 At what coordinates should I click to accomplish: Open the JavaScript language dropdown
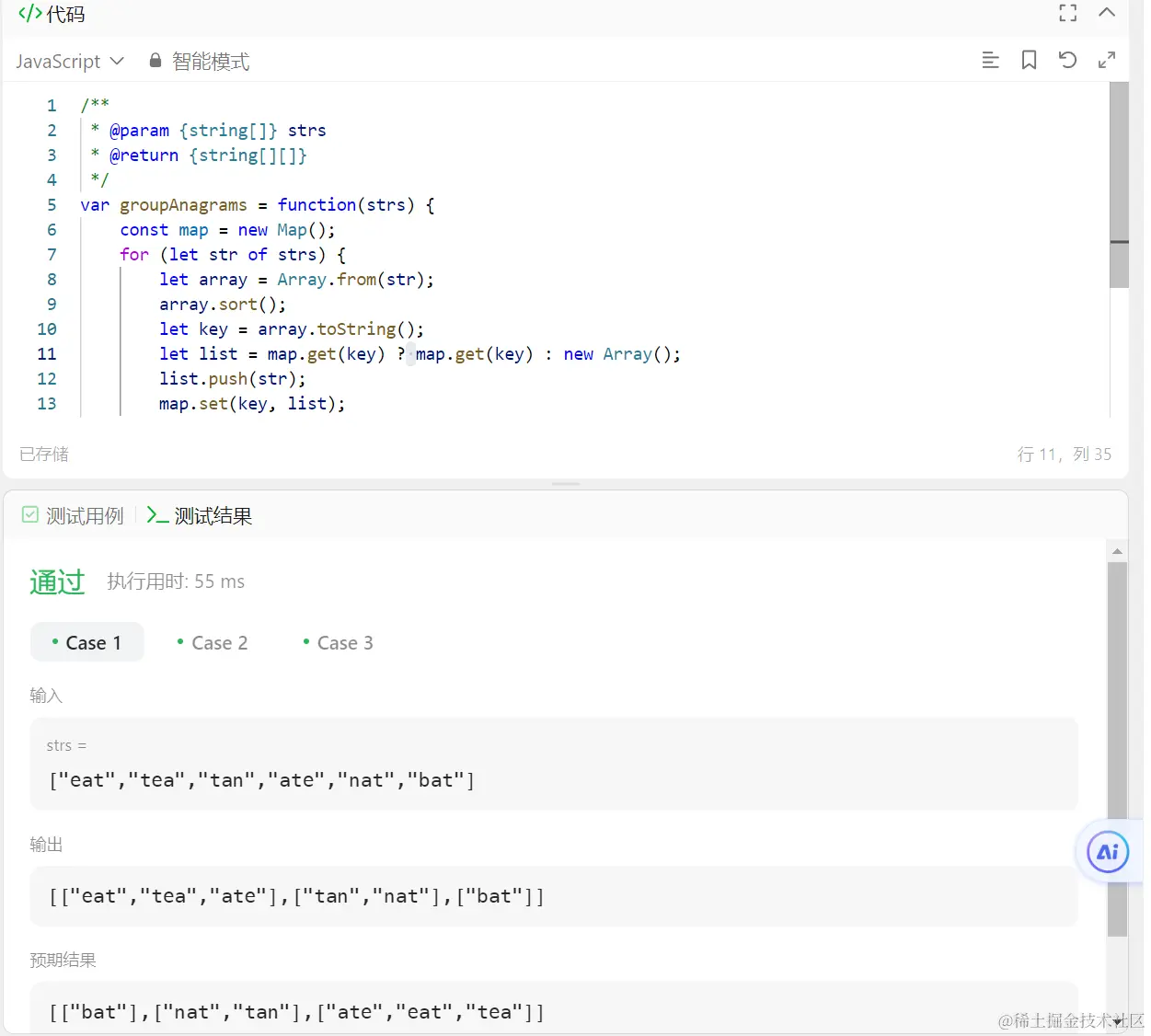point(69,62)
